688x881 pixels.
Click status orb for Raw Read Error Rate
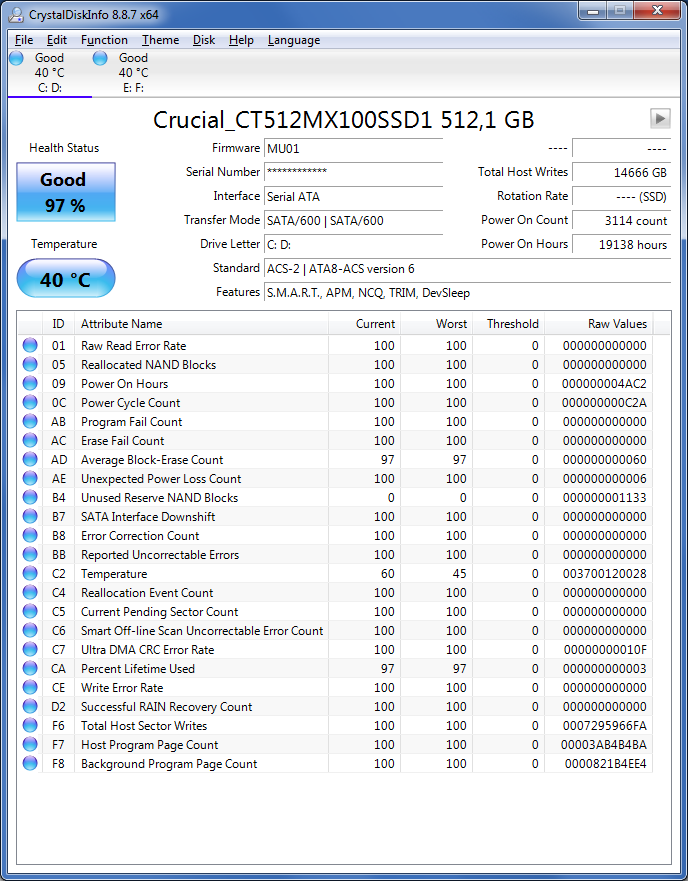pos(30,346)
